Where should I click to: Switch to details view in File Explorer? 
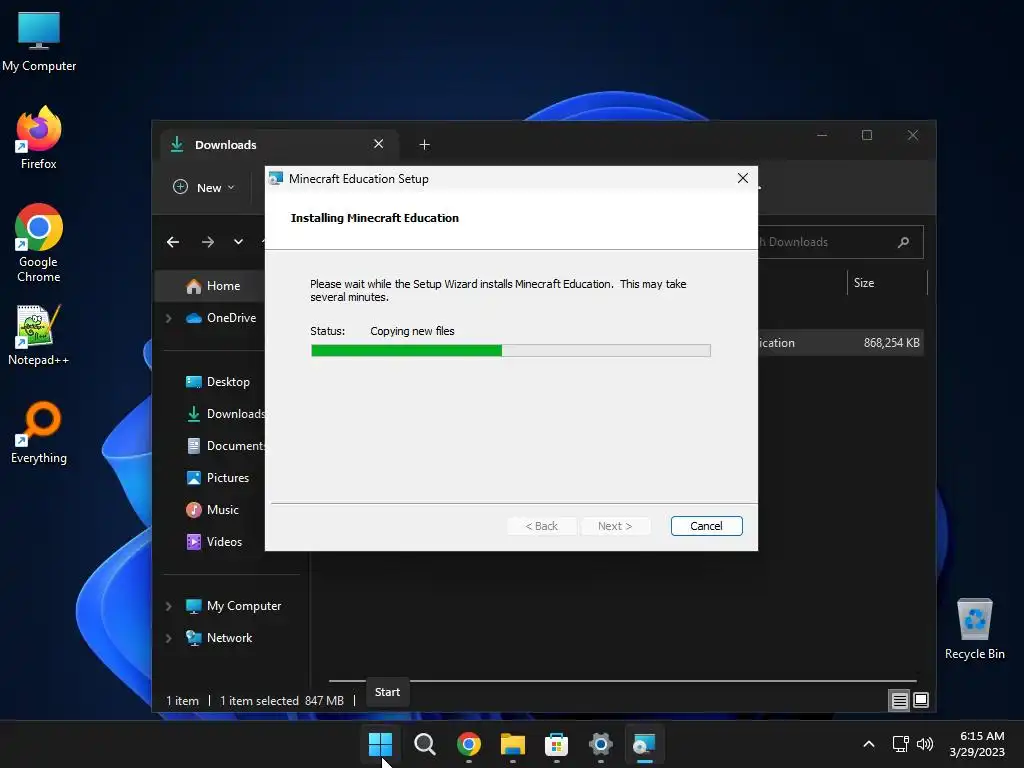point(899,701)
